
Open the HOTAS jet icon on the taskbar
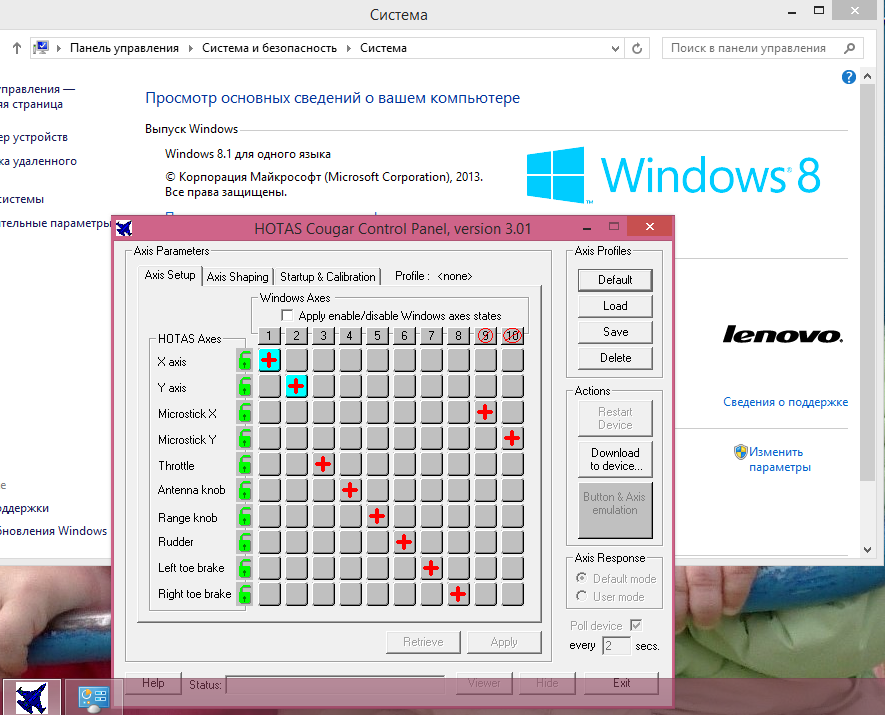click(x=32, y=699)
